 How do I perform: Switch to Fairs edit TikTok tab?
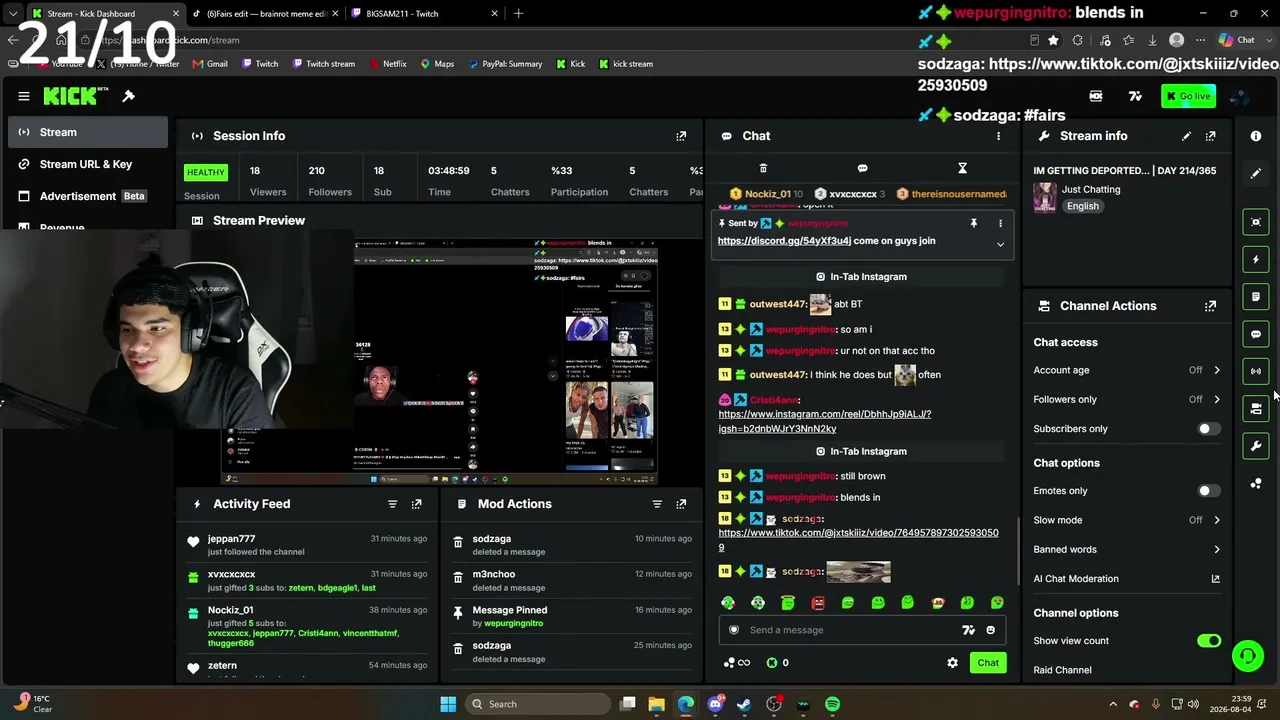(265, 14)
